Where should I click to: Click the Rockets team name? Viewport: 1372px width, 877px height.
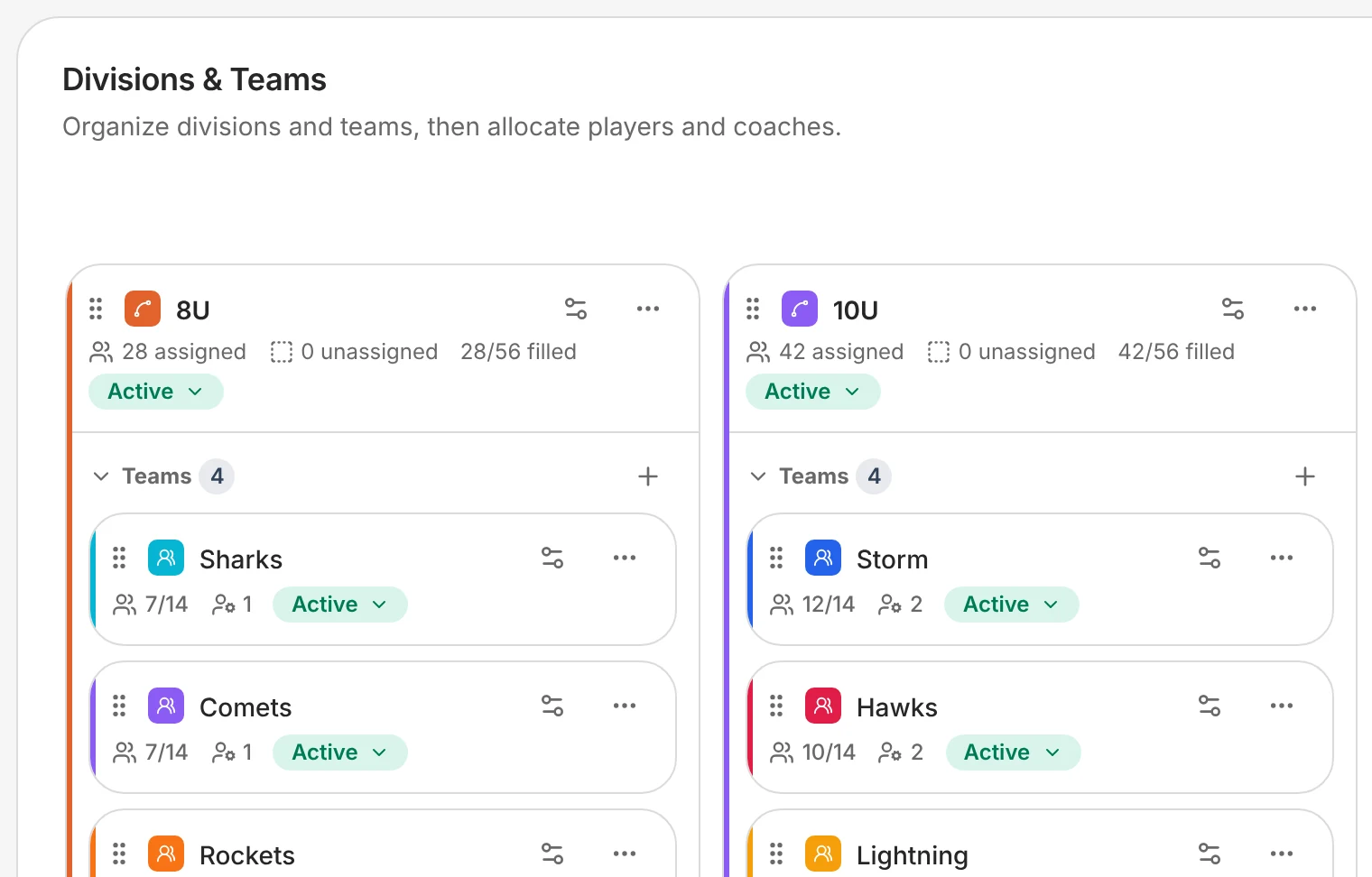point(247,855)
